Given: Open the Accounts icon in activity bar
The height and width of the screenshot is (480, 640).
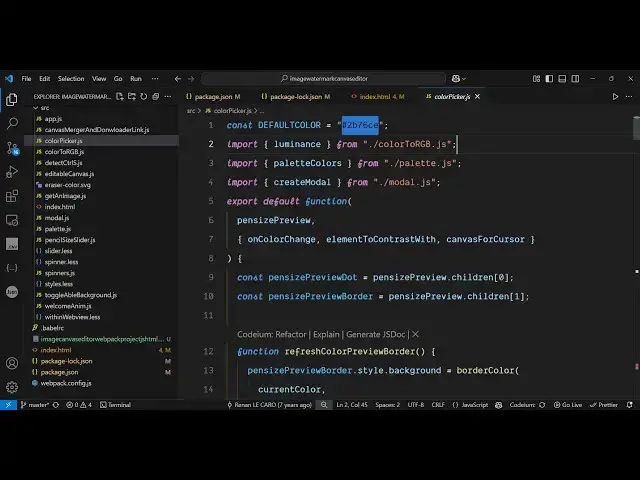Looking at the screenshot, I should [x=12, y=363].
